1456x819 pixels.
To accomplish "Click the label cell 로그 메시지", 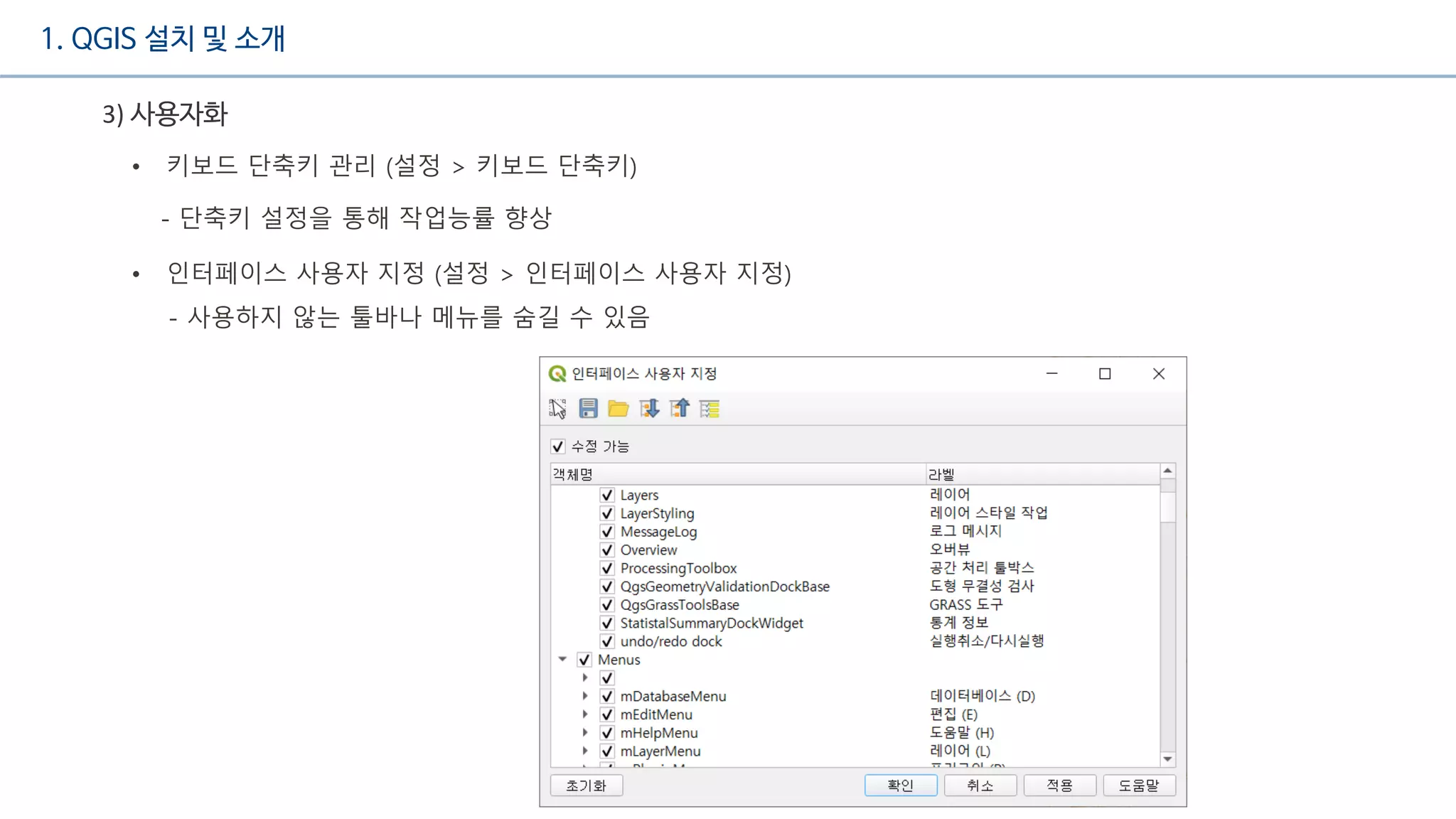I will [x=965, y=531].
